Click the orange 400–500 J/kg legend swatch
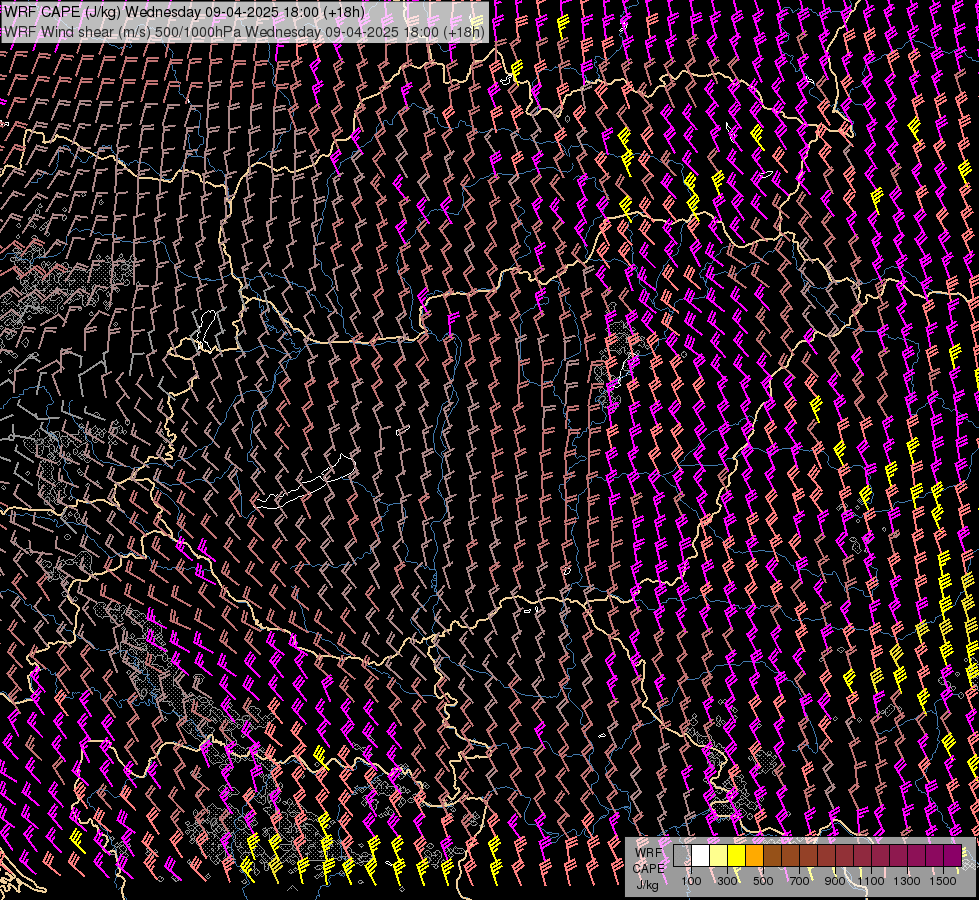 (x=755, y=855)
